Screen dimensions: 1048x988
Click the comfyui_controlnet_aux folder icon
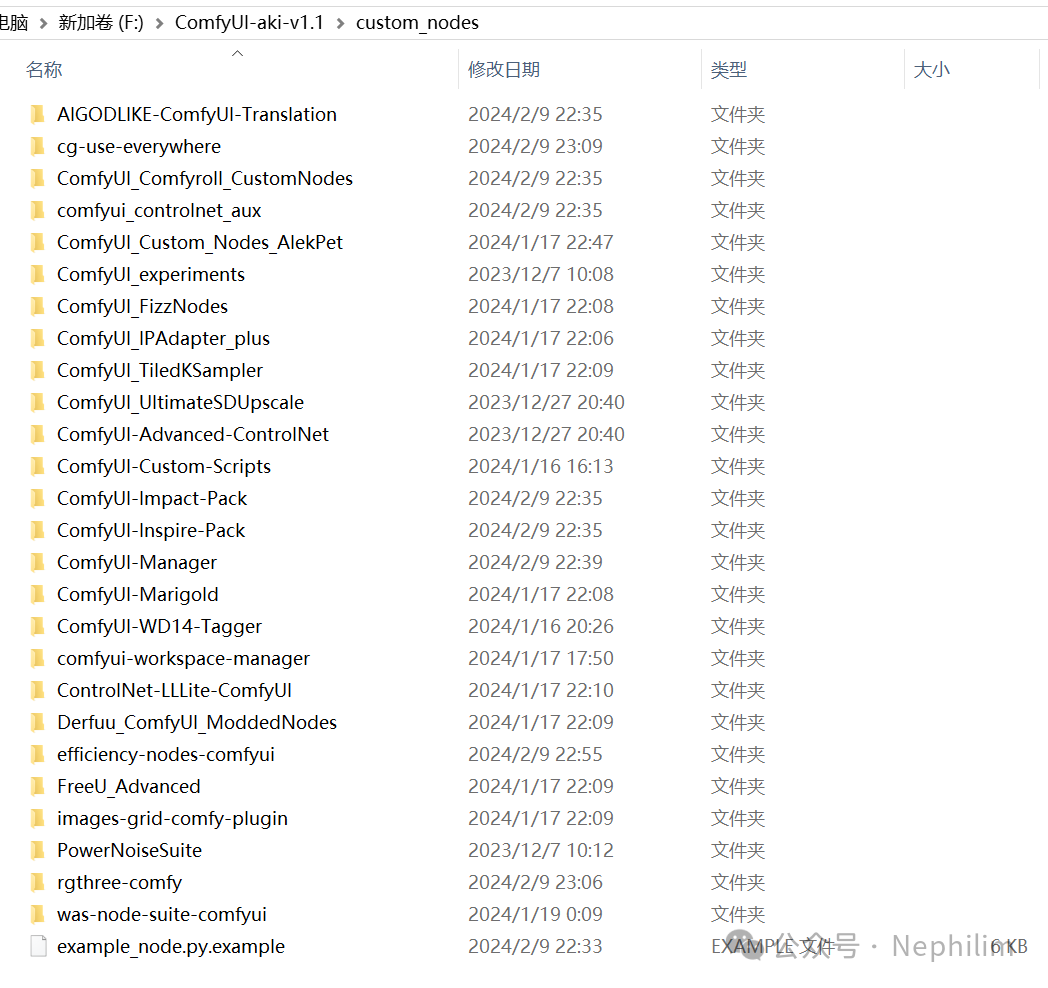pyautogui.click(x=38, y=211)
